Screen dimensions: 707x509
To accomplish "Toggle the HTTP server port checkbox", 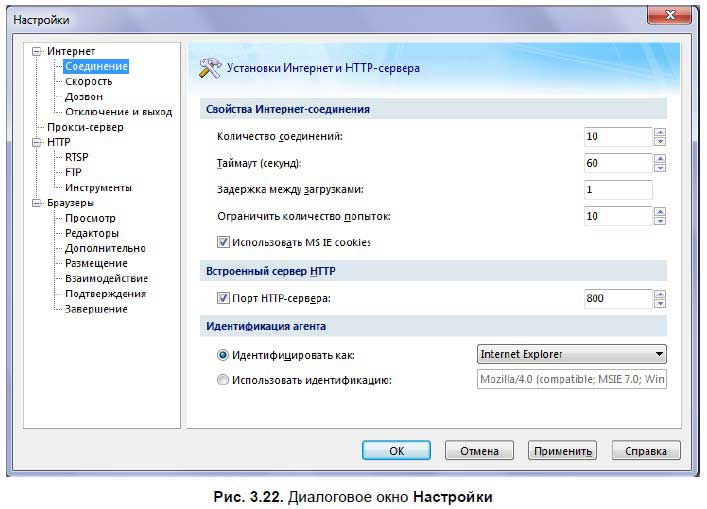I will 223,298.
